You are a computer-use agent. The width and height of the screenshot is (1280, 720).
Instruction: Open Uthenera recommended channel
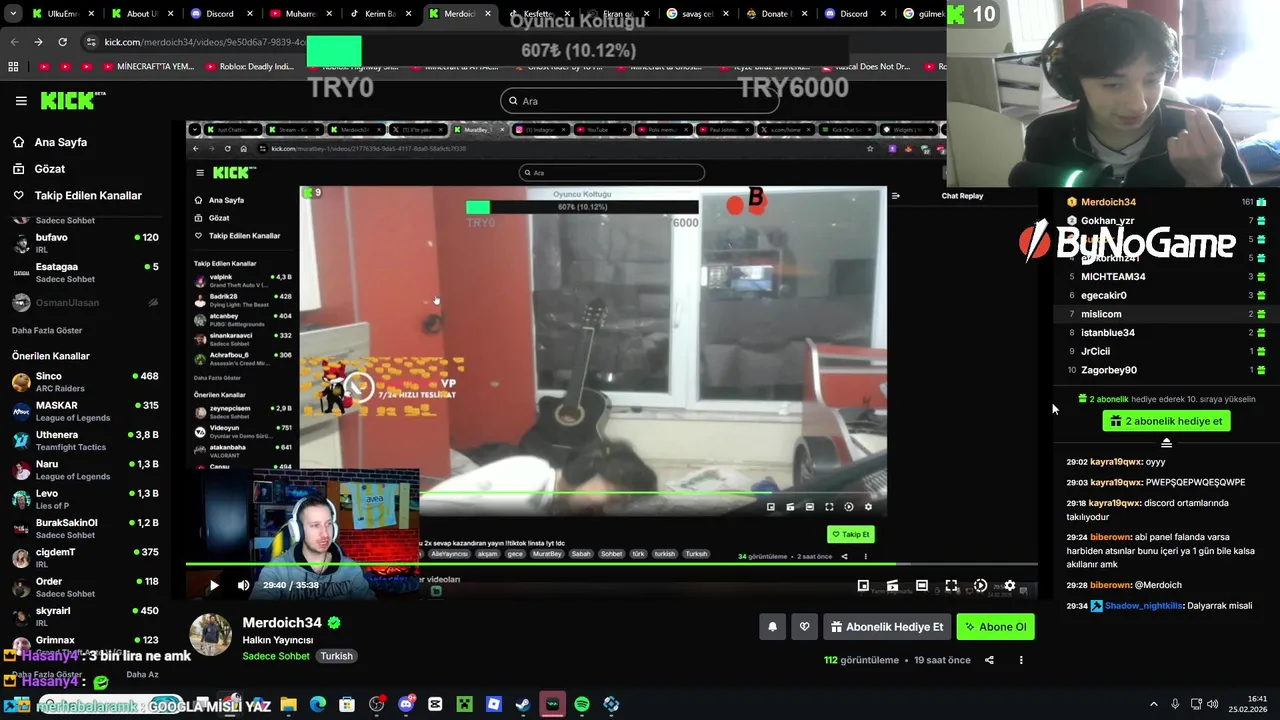click(x=85, y=441)
